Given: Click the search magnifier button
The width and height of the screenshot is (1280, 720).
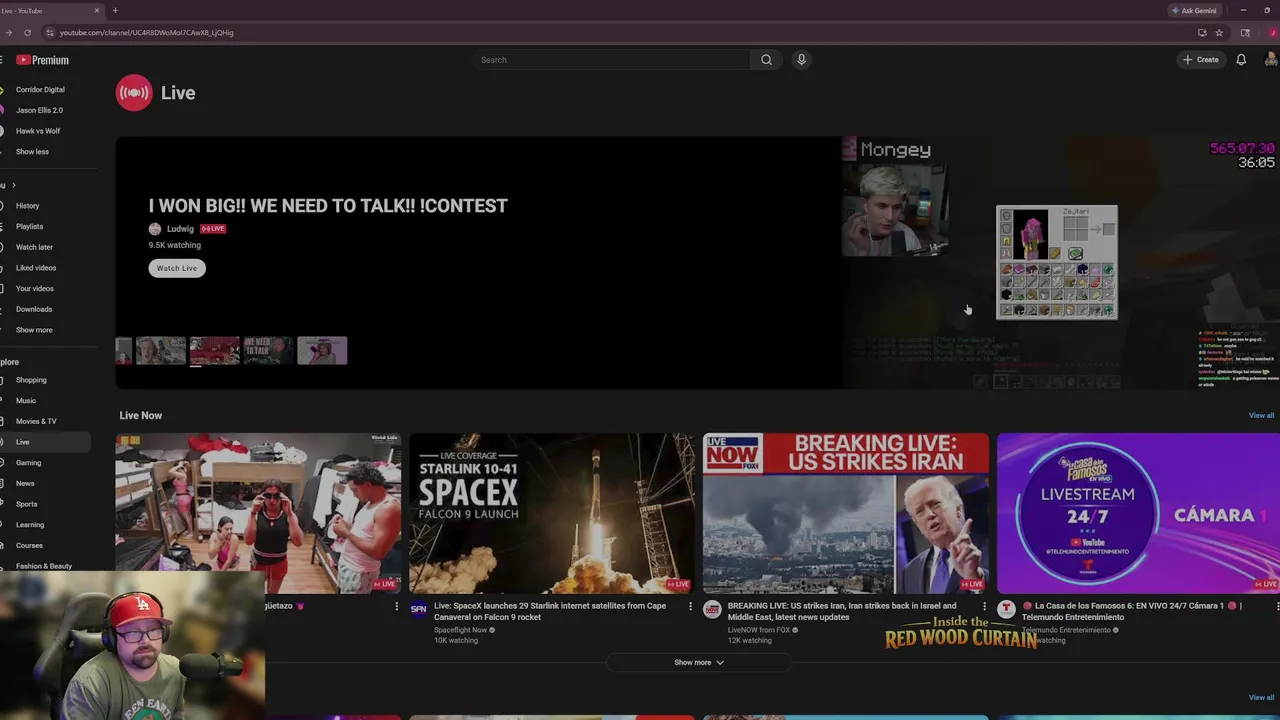Looking at the screenshot, I should click(x=766, y=60).
